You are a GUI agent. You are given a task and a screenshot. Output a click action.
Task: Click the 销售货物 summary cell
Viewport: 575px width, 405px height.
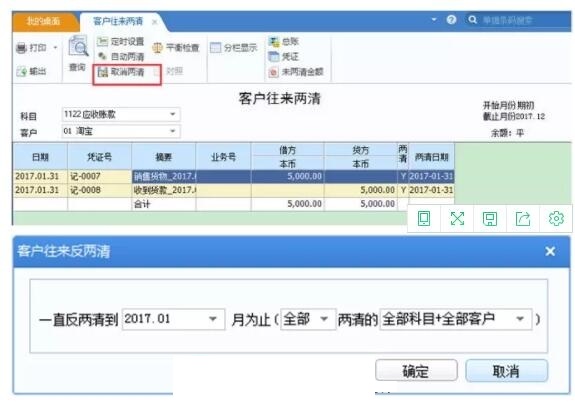coord(164,176)
